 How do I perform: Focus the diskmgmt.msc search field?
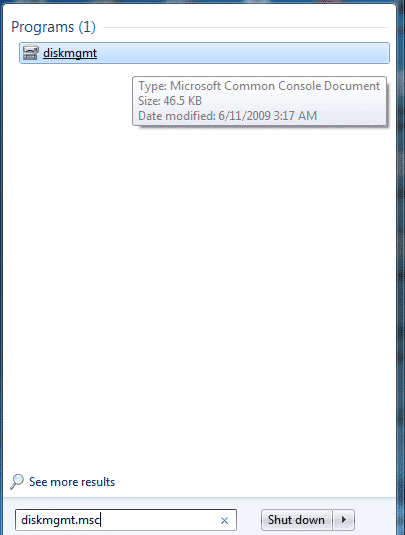126,520
